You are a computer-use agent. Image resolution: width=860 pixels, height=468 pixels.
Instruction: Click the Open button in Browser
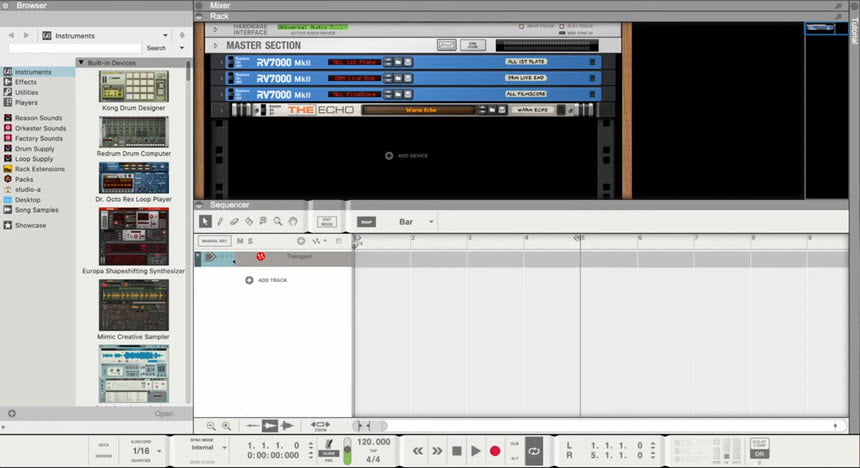164,414
